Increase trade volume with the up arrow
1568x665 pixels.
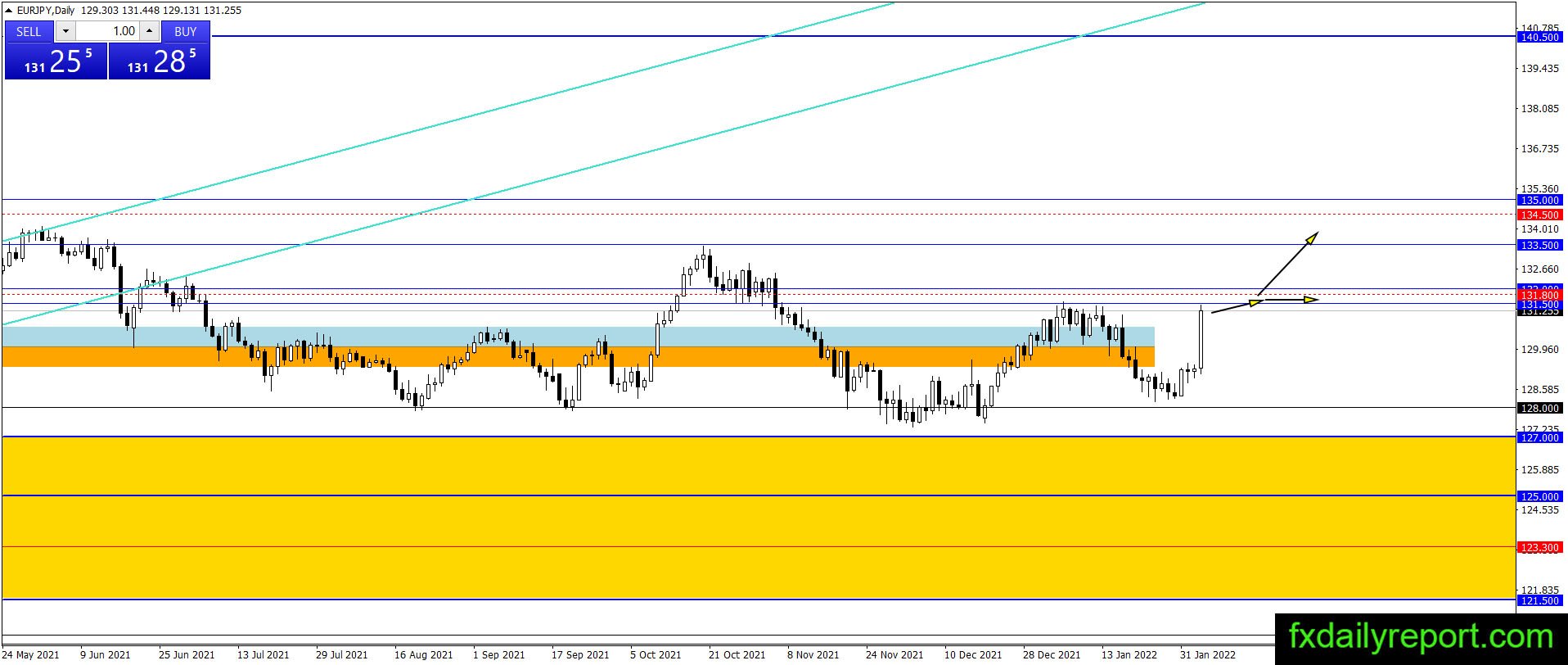(149, 32)
